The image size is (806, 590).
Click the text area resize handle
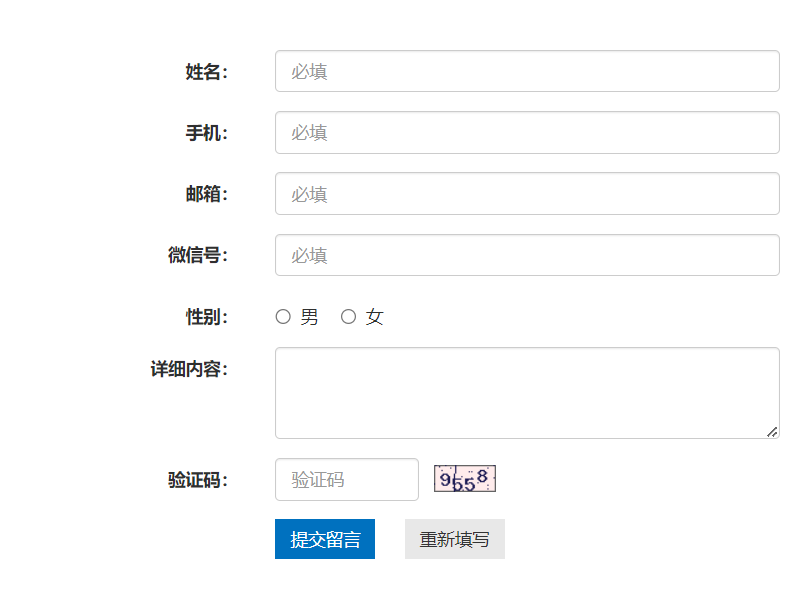click(x=772, y=432)
